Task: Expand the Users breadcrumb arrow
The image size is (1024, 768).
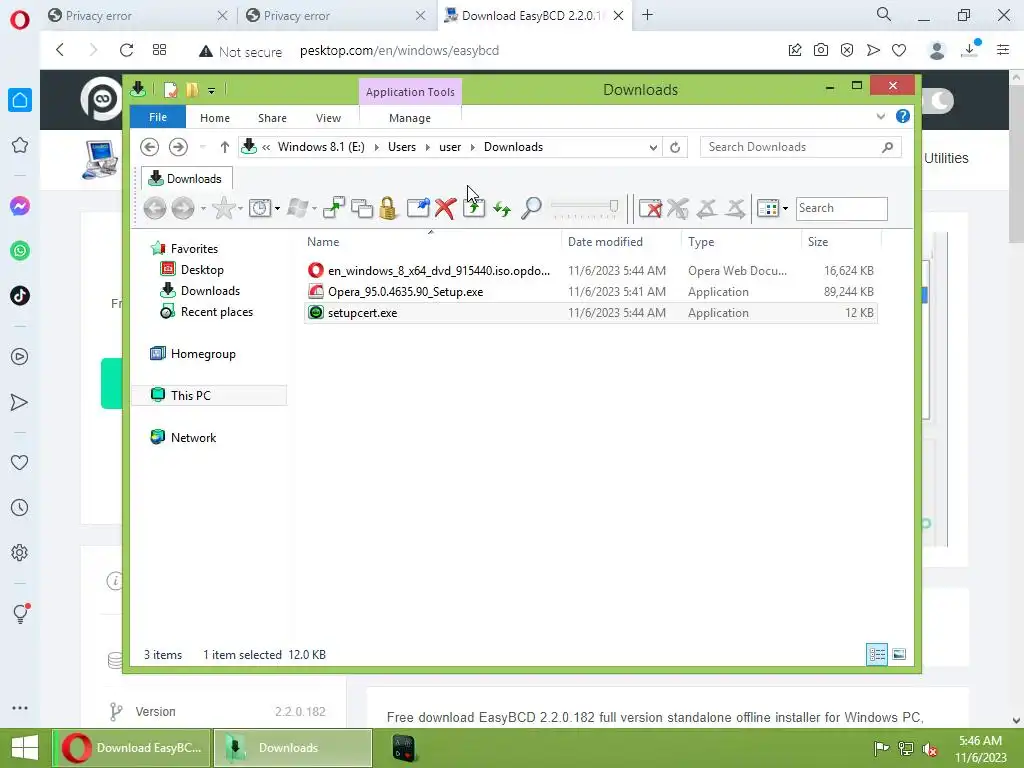Action: [x=428, y=148]
